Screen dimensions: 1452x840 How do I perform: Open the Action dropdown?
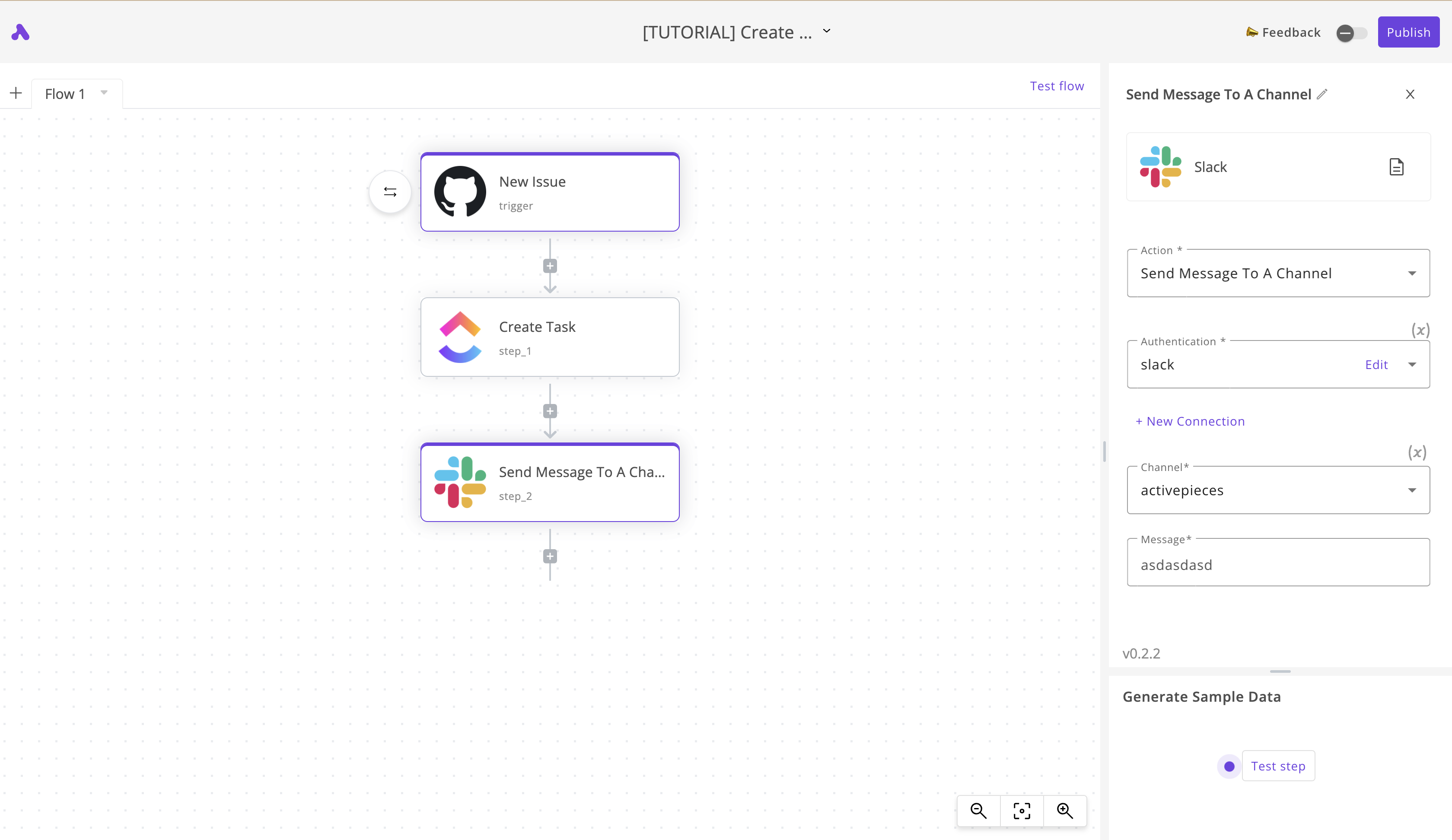[1277, 273]
